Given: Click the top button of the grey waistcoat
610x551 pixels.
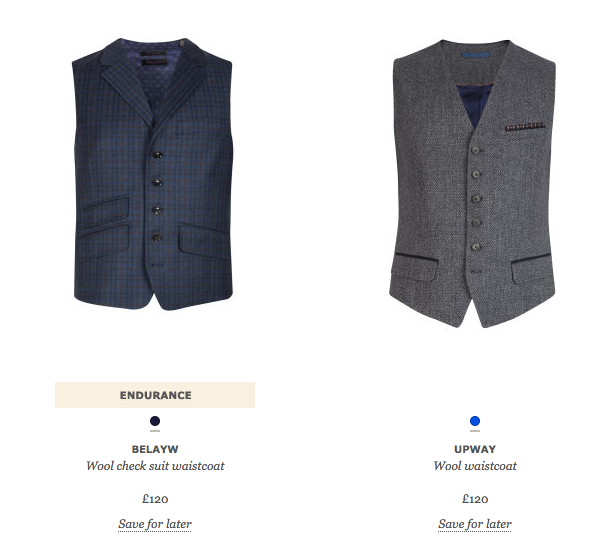Looking at the screenshot, I should pyautogui.click(x=476, y=150).
